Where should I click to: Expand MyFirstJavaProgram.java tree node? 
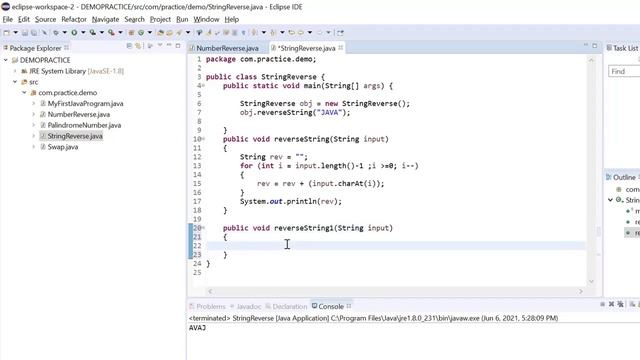tap(33, 104)
